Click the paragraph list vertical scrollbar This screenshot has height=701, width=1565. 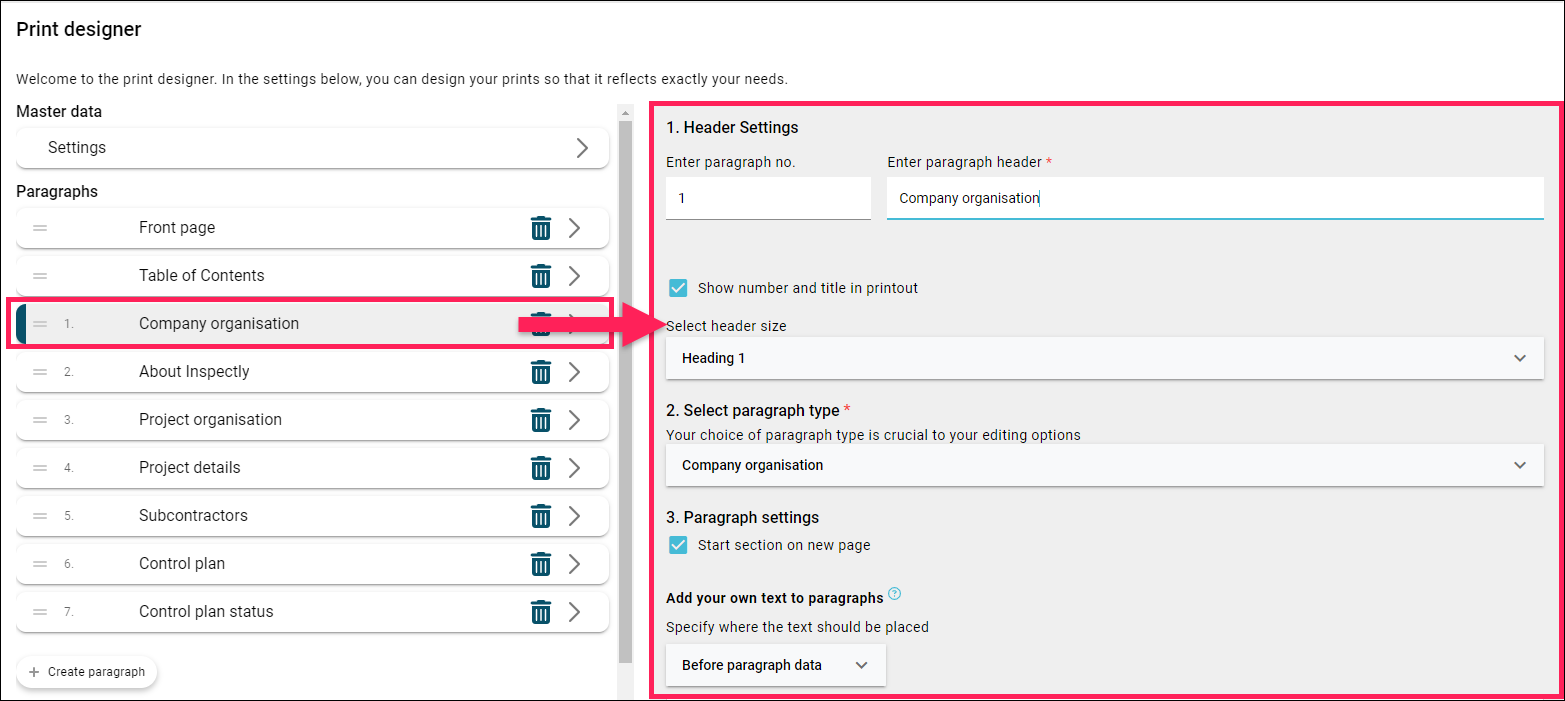(x=626, y=390)
